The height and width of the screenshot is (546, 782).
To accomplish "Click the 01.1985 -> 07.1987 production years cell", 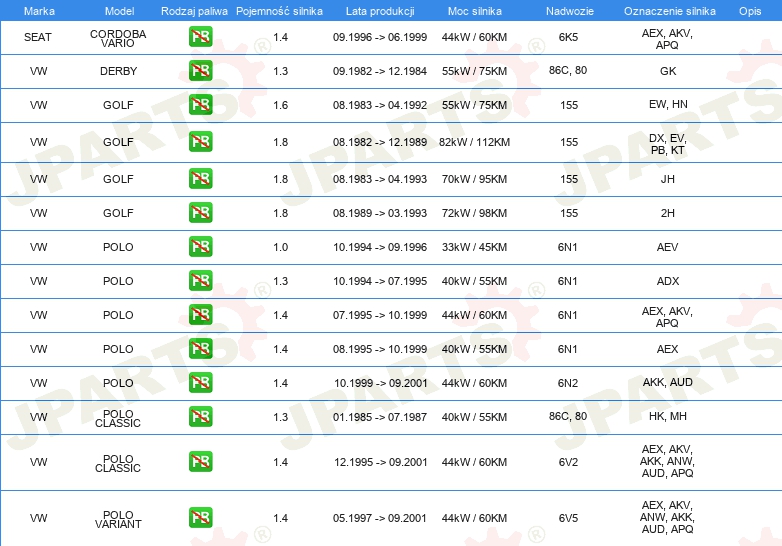I will [x=380, y=417].
